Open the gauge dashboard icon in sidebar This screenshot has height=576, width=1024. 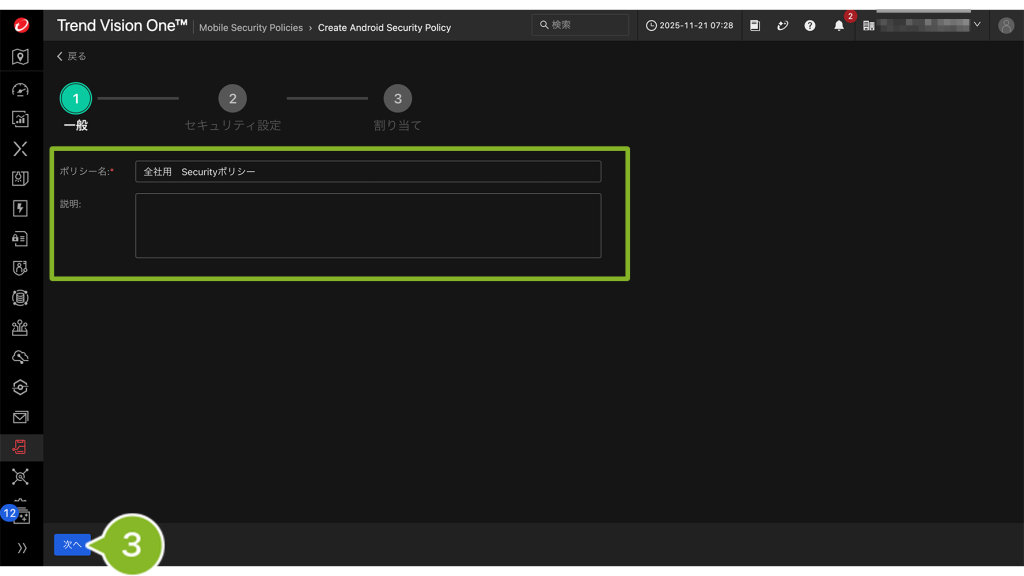coord(20,89)
